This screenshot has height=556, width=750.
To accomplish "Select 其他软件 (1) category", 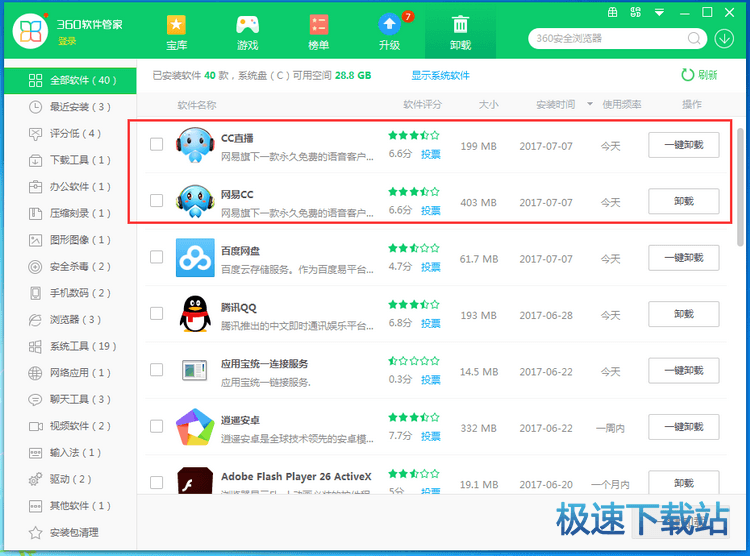I will point(70,506).
